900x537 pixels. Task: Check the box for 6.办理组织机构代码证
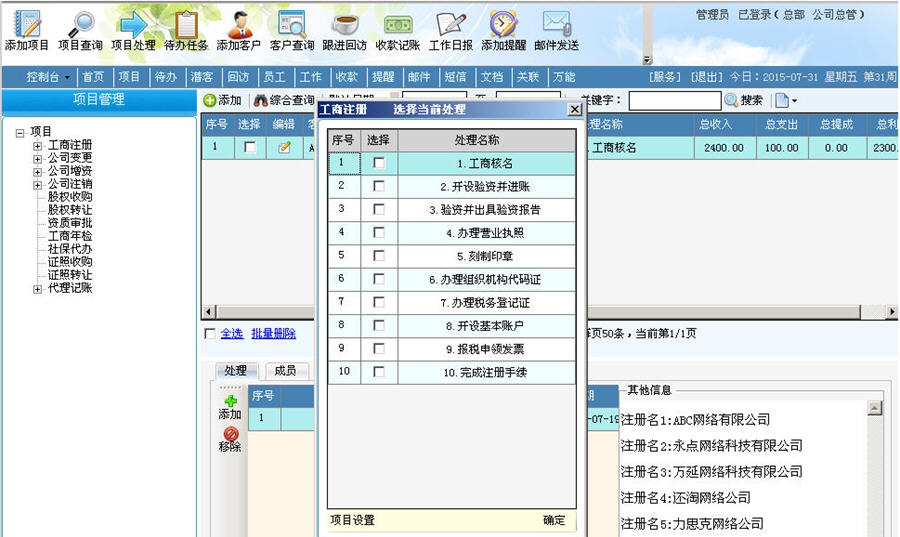[x=379, y=279]
